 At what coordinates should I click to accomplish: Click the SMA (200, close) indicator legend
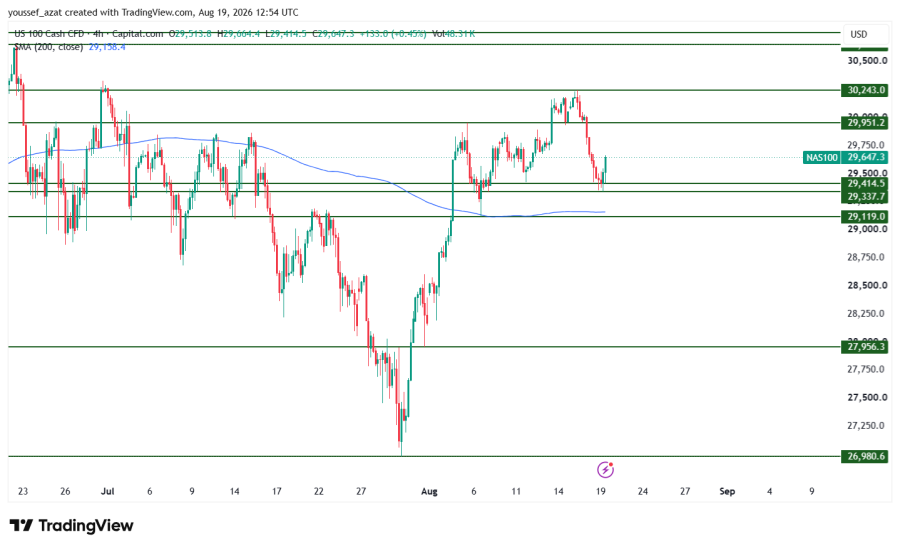[x=49, y=47]
